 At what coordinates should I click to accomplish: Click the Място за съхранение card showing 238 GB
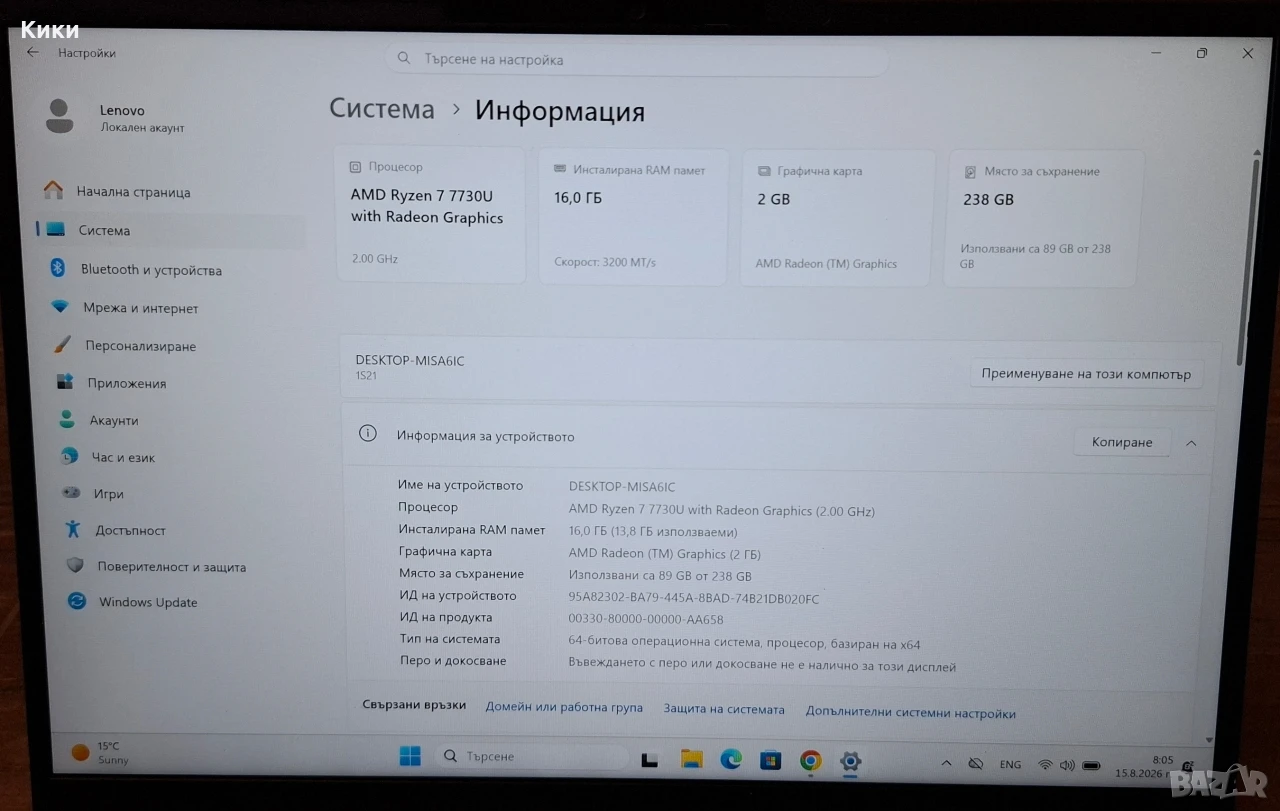[1042, 219]
